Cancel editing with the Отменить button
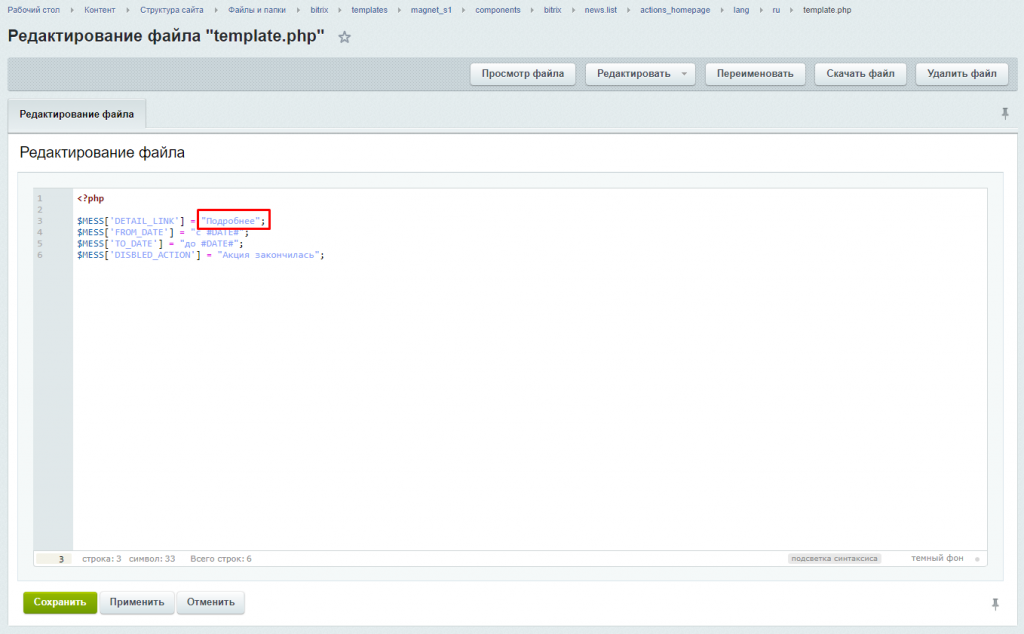 click(210, 602)
